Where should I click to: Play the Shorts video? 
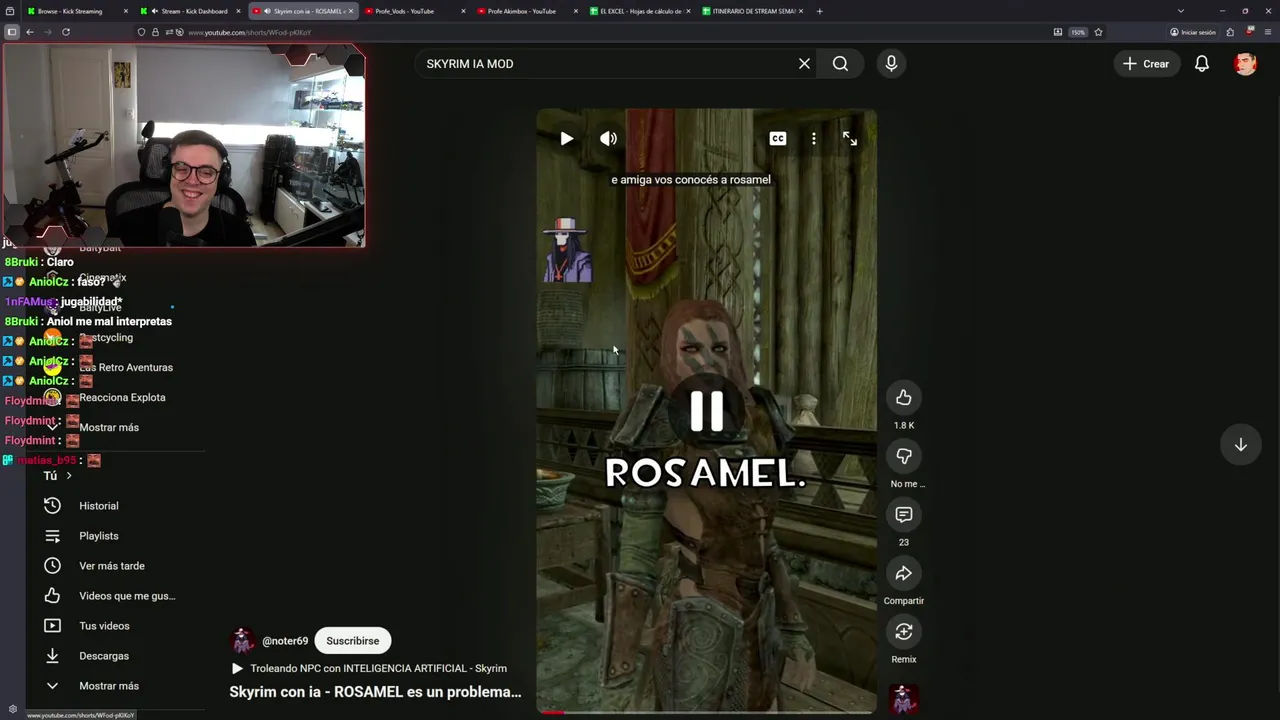[x=567, y=139]
